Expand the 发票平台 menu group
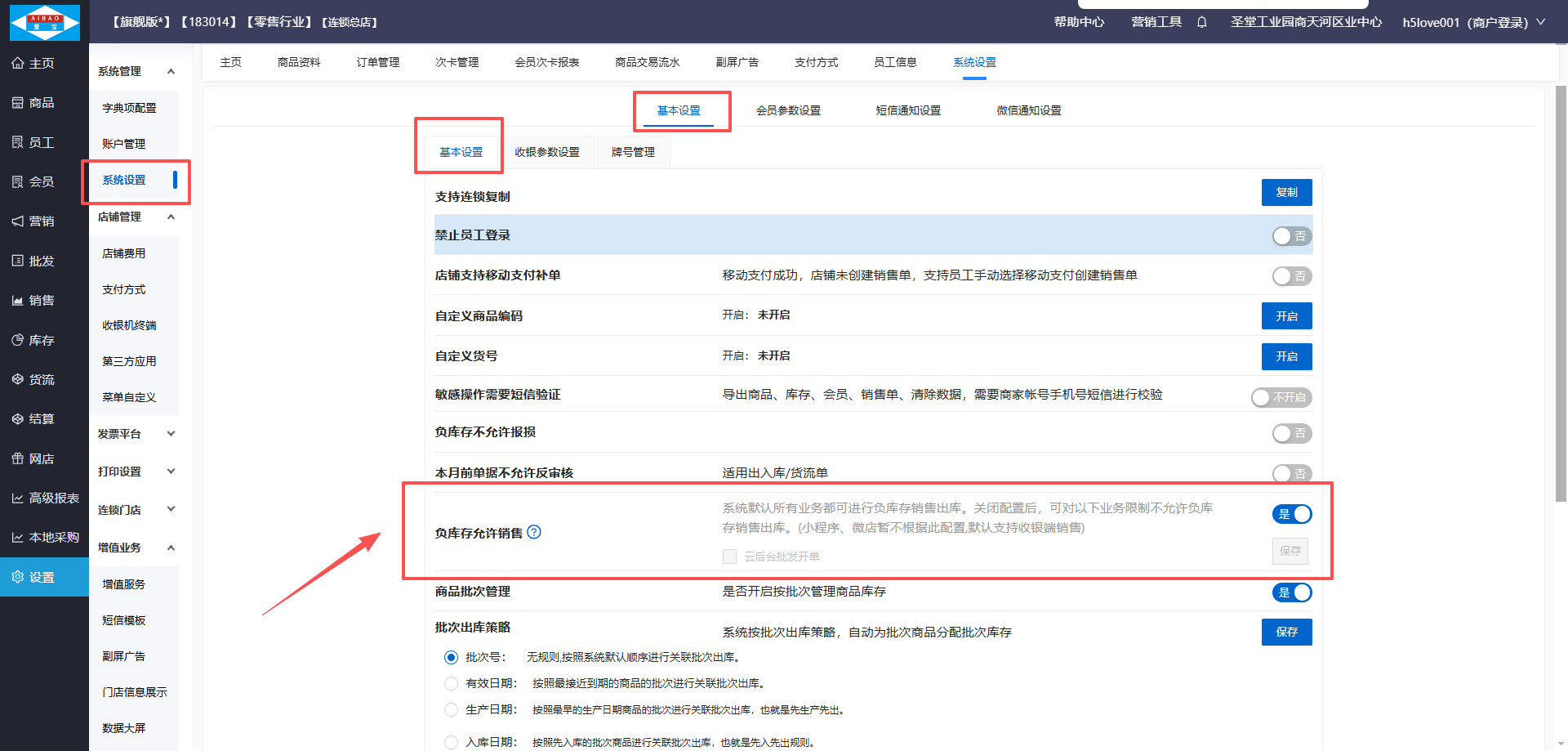The image size is (1568, 751). pos(136,434)
